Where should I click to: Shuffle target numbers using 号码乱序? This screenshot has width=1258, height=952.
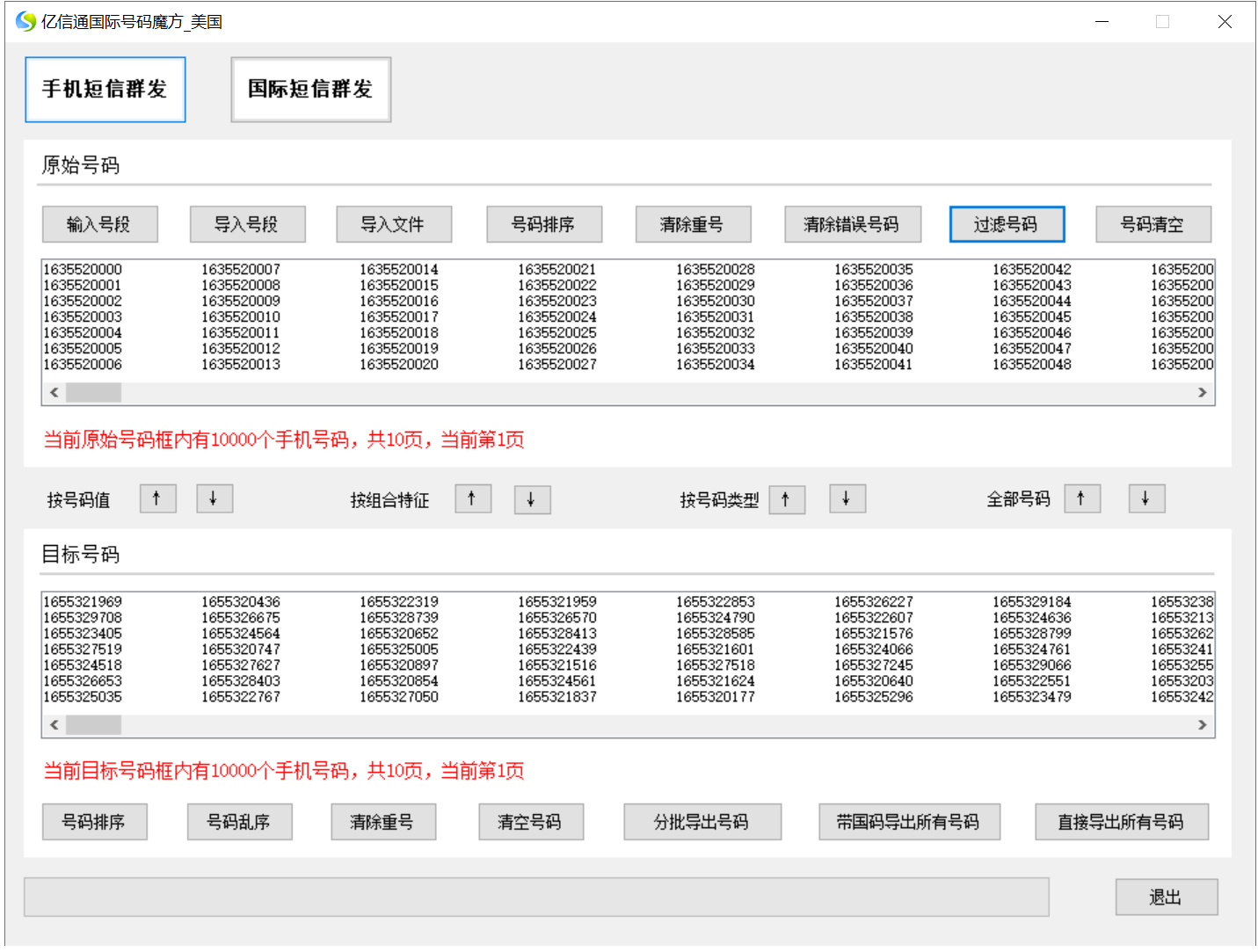point(239,822)
